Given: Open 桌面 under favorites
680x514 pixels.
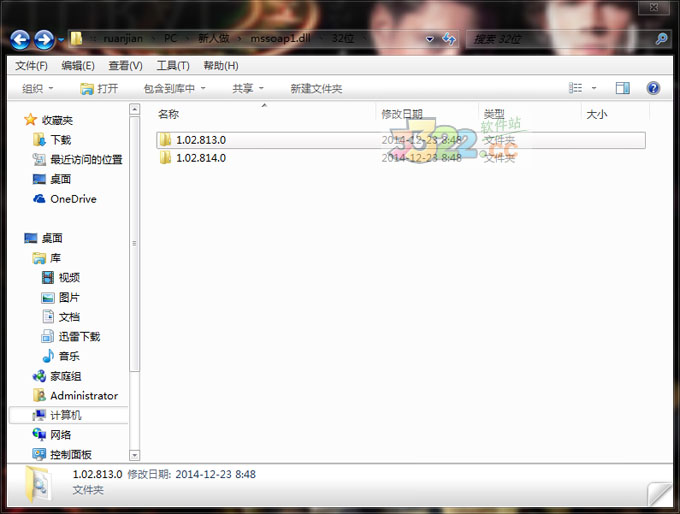Looking at the screenshot, I should 61,179.
